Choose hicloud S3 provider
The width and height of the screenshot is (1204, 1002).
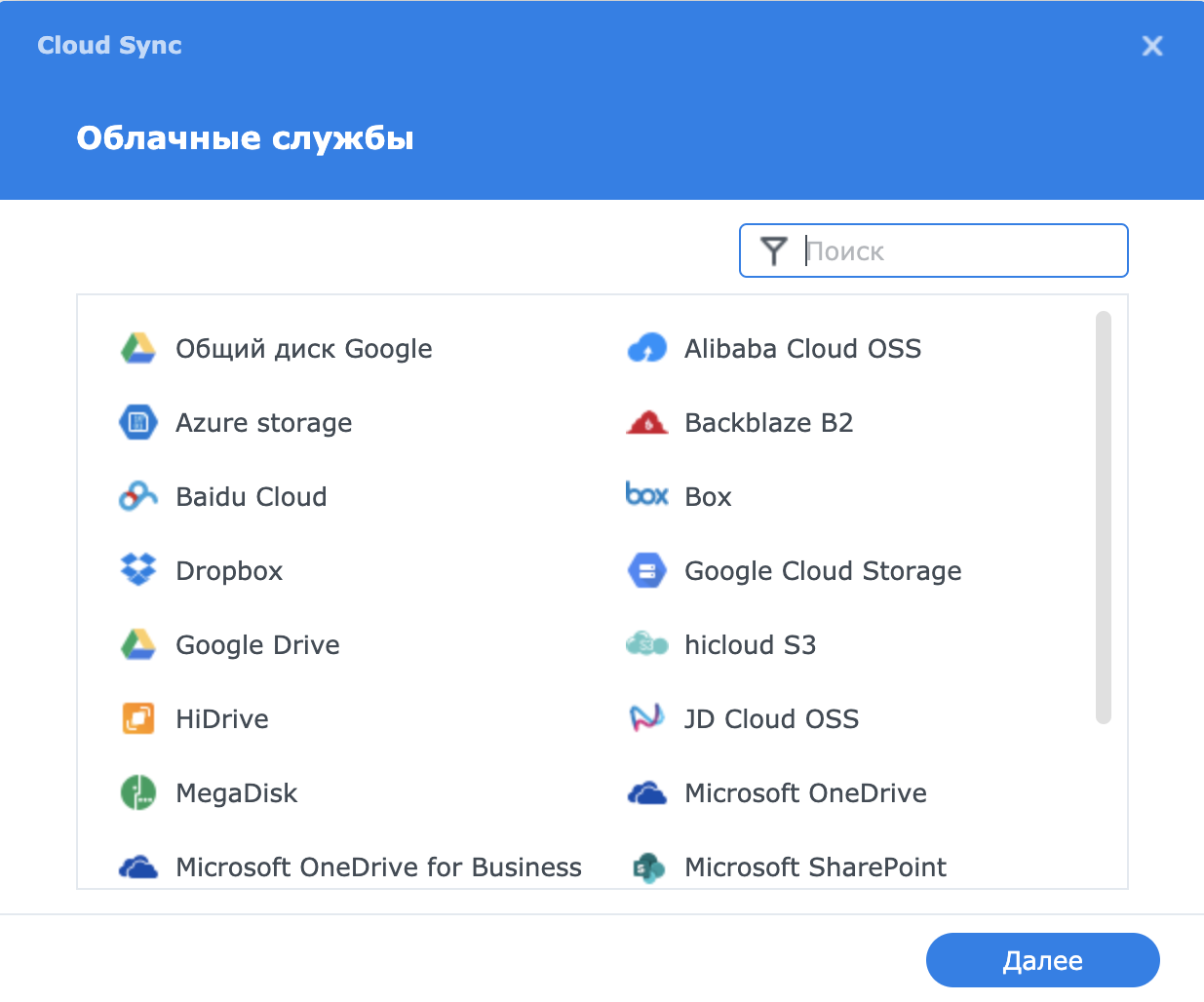coord(750,645)
